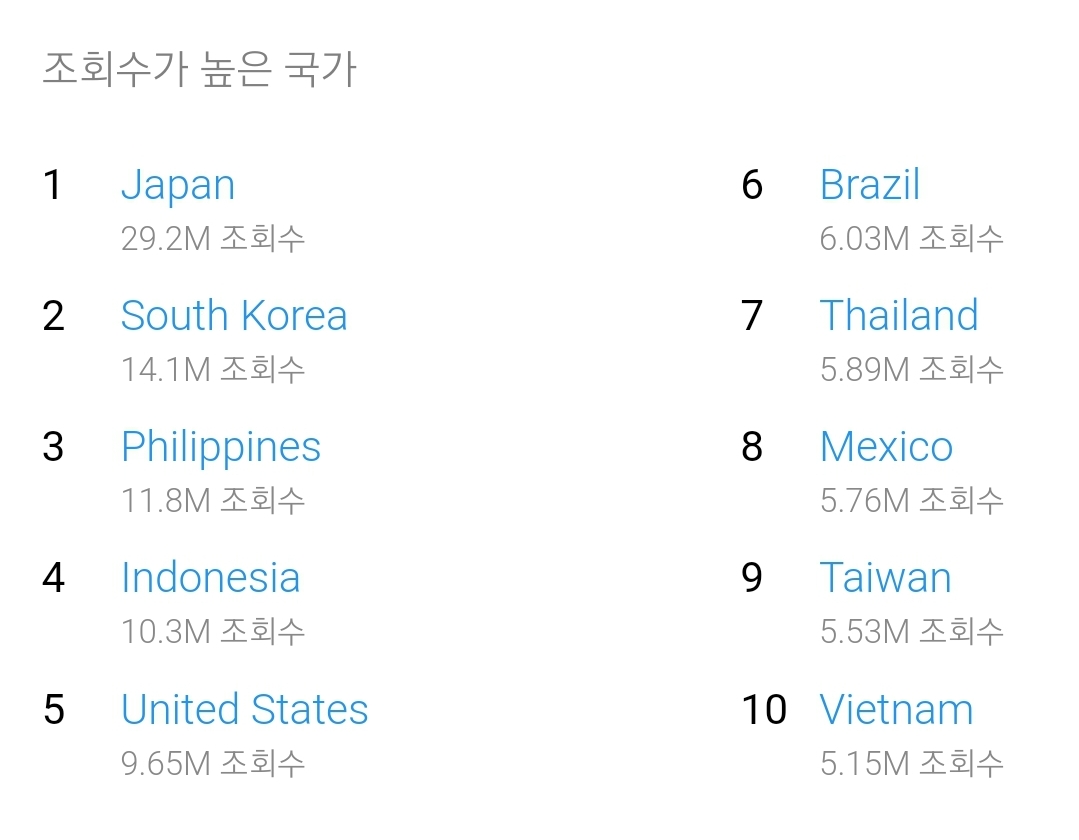Click the 5.15M 조회수 figure
The image size is (1079, 840).
(x=911, y=764)
